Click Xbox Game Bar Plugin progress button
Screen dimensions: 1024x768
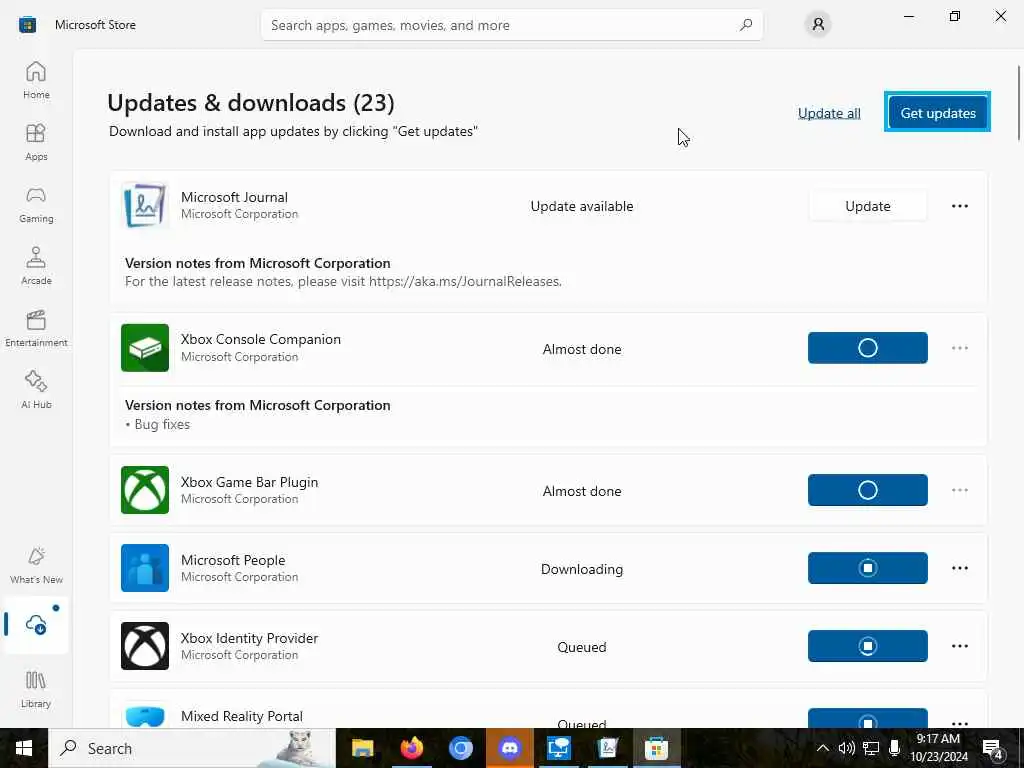867,490
